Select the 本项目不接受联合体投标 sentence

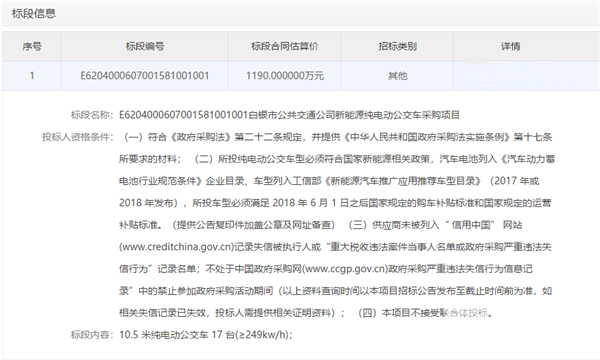tap(435, 313)
